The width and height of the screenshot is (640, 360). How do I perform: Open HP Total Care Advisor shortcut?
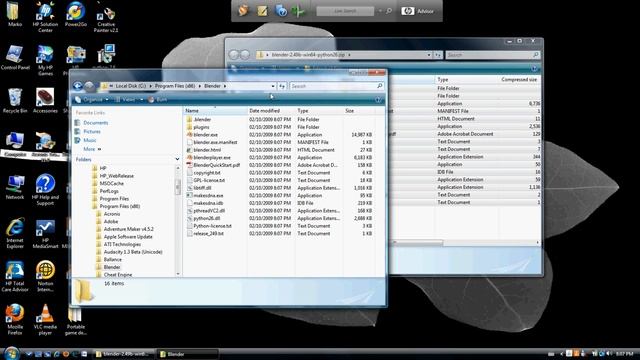pos(15,276)
